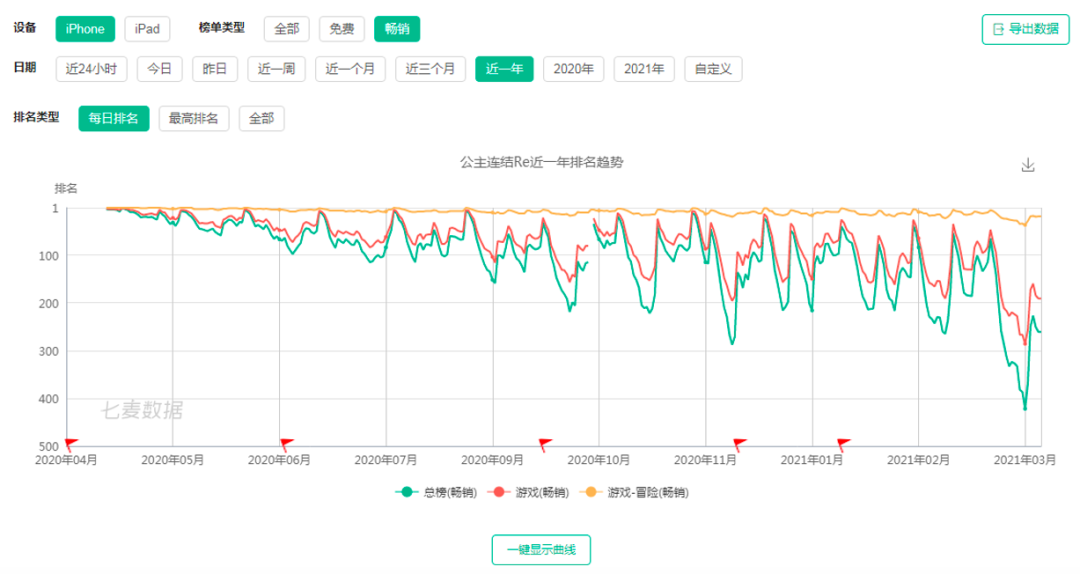Click red flag marker near 2021年01月
This screenshot has width=1080, height=574.
pyautogui.click(x=843, y=444)
